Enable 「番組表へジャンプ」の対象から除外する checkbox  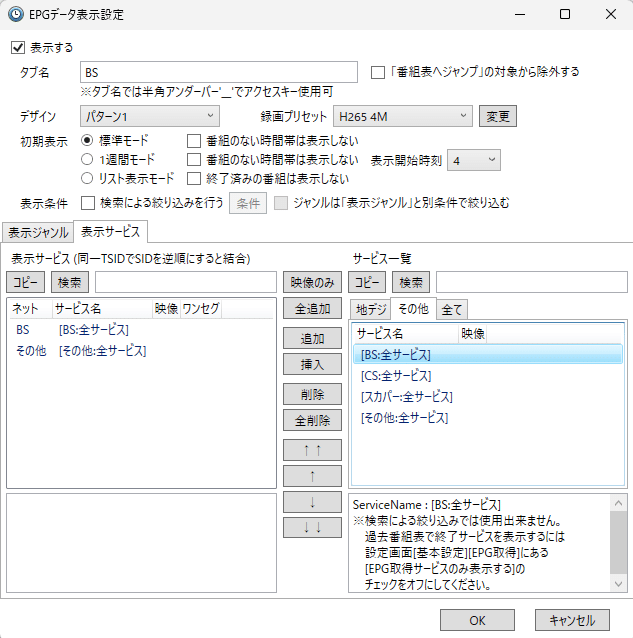(x=378, y=72)
